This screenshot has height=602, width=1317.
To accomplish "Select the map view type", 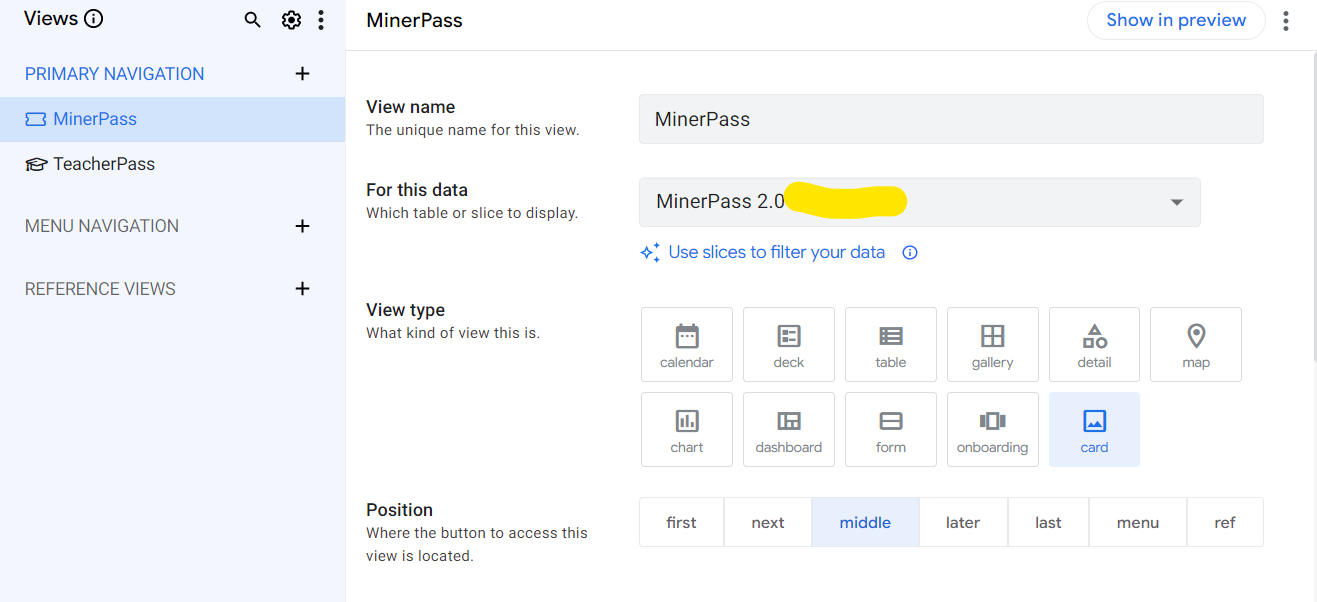I will (1196, 345).
